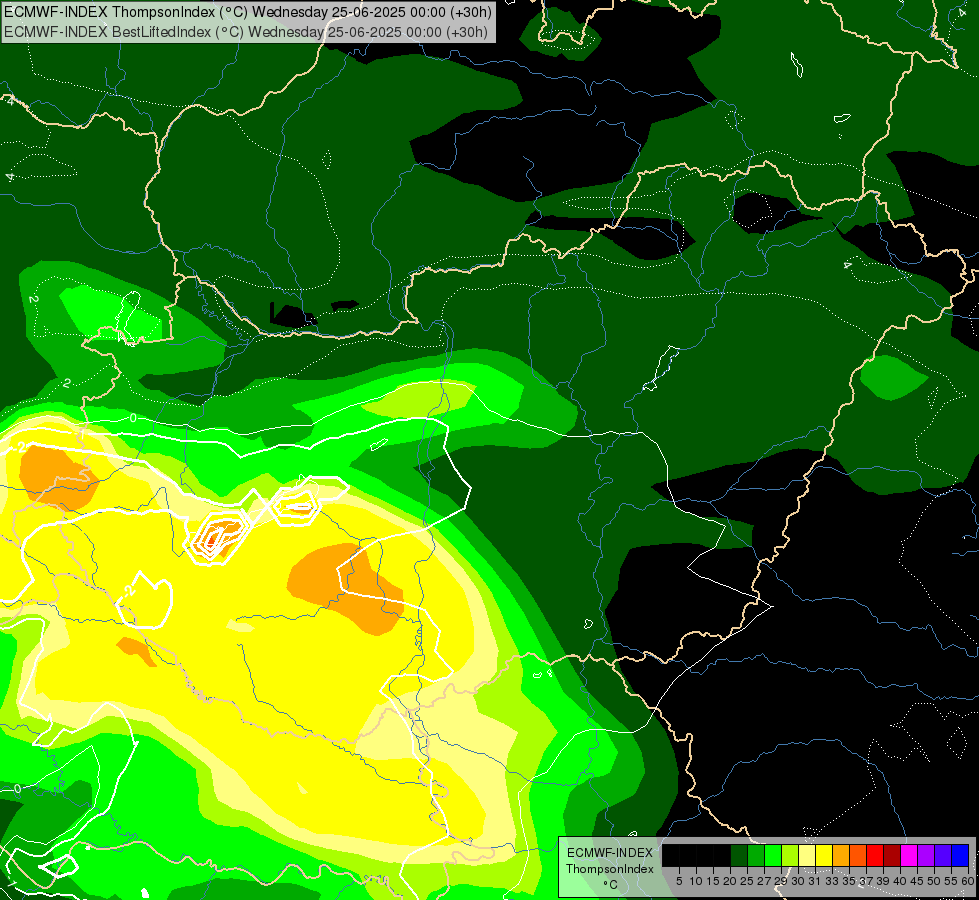This screenshot has height=900, width=979.
Task: Select the purple 45–50 legend swatch
Action: [926, 855]
